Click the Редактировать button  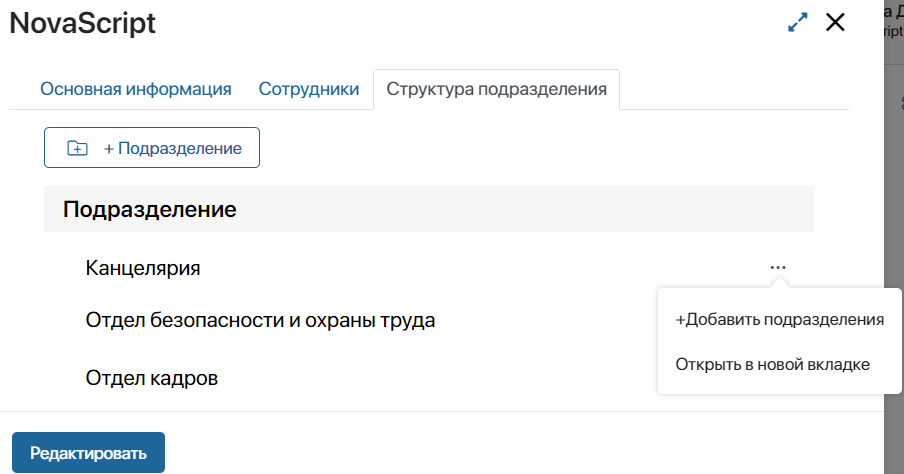[88, 452]
